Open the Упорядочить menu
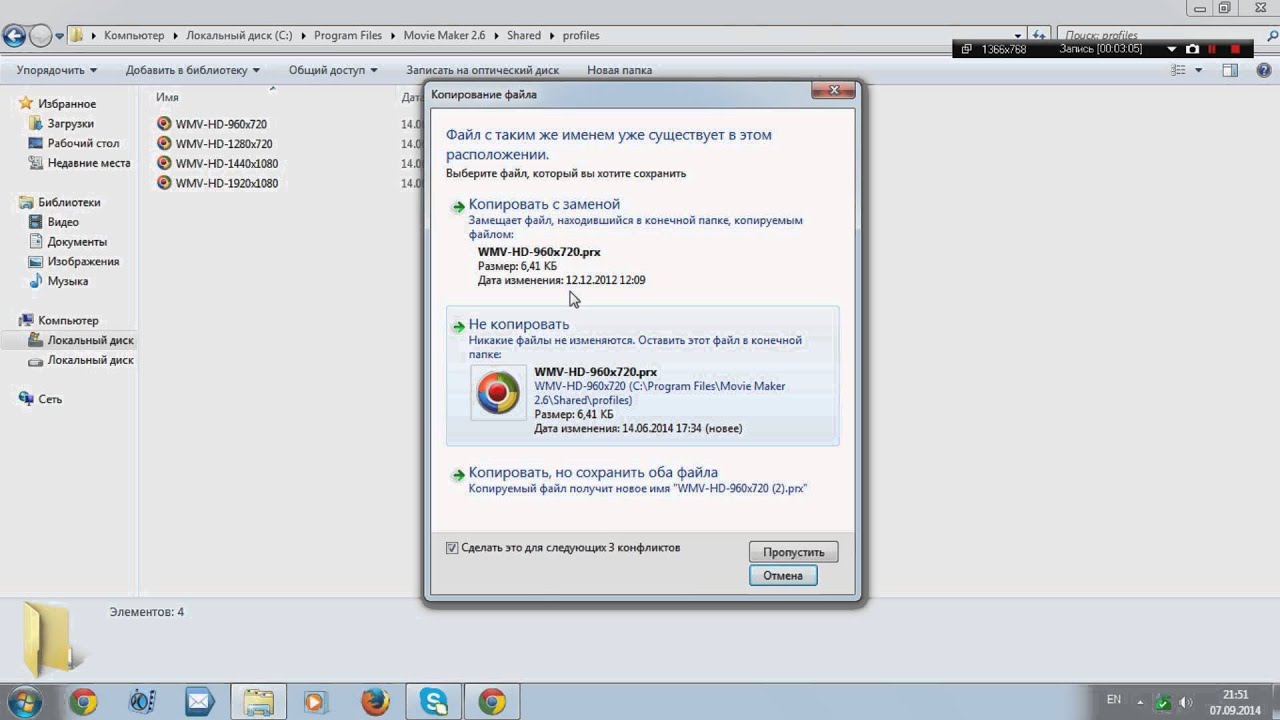 [57, 70]
